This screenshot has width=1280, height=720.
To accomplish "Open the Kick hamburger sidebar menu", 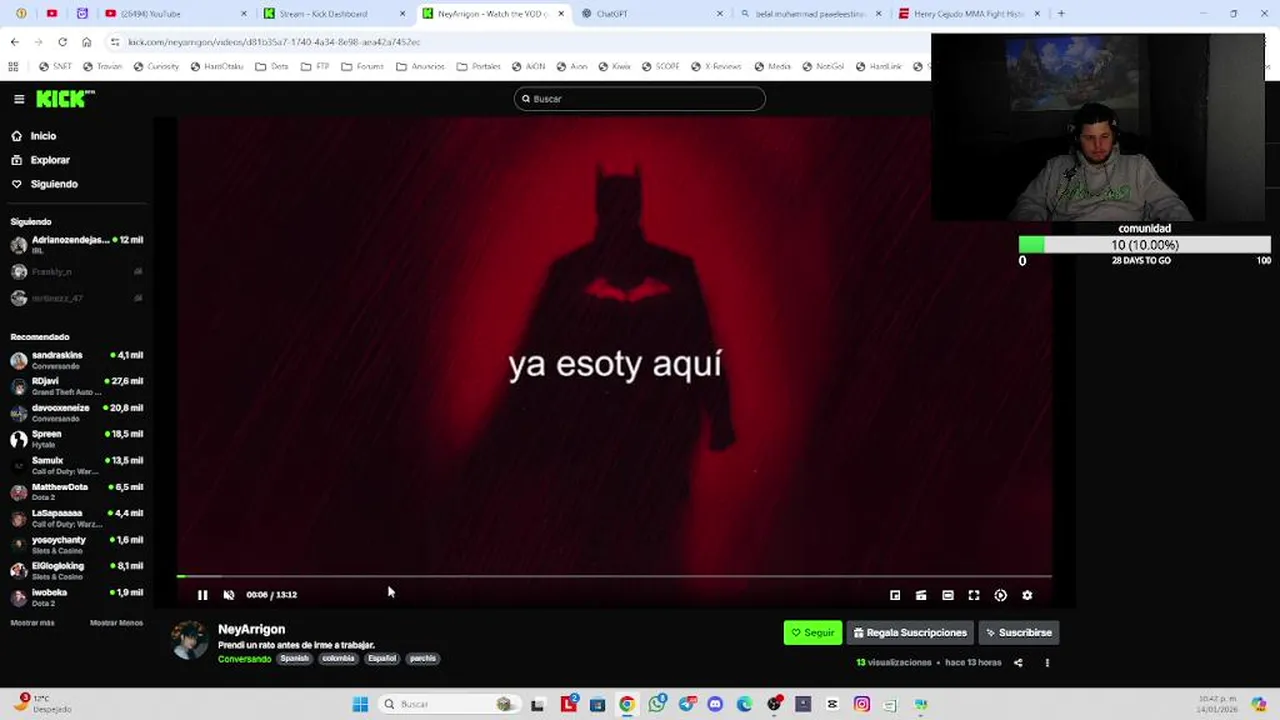I will (19, 99).
